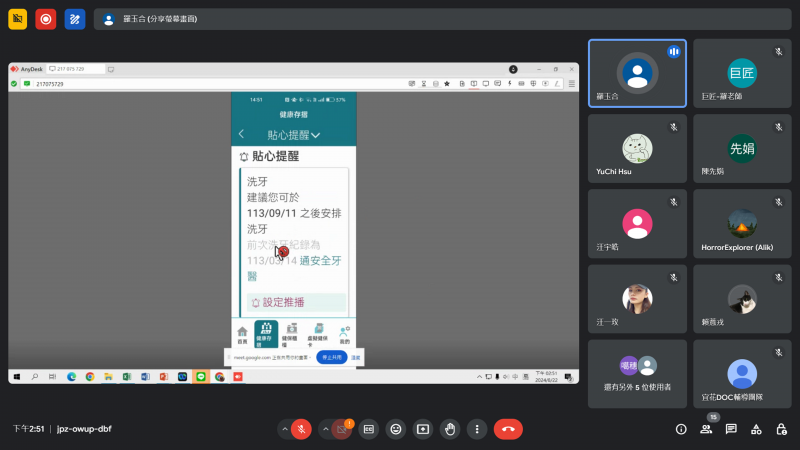Select the 巨匠-羅老師 participant tile

point(742,73)
